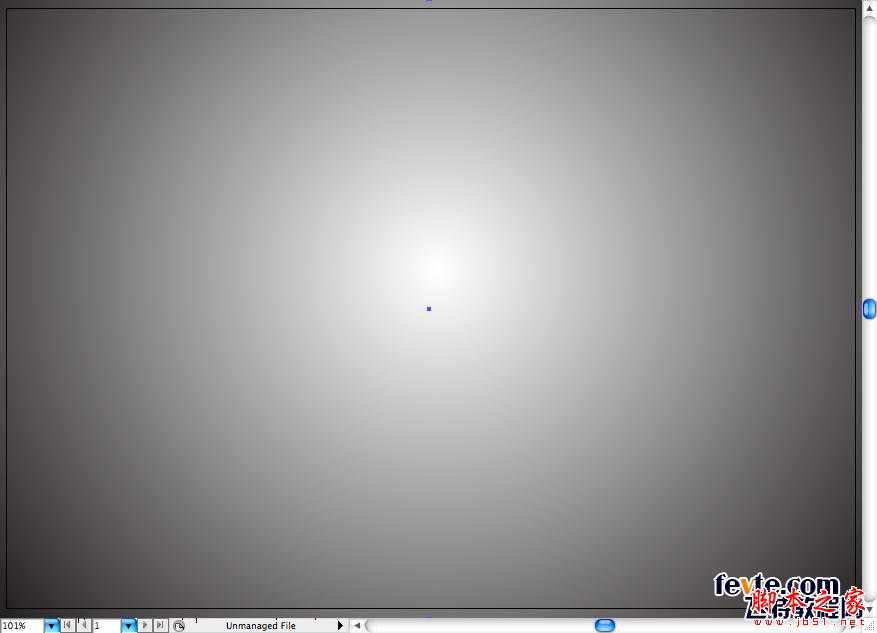This screenshot has height=633, width=877.
Task: Select the gradient rectangle's center point
Action: 429,309
